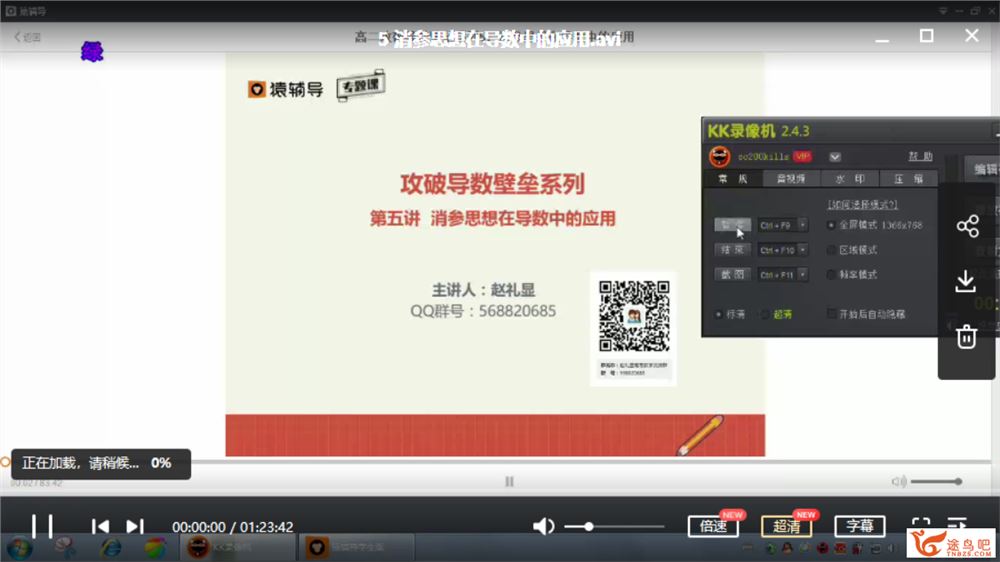Click the download icon in side panel
This screenshot has height=562, width=1000.
click(x=966, y=281)
